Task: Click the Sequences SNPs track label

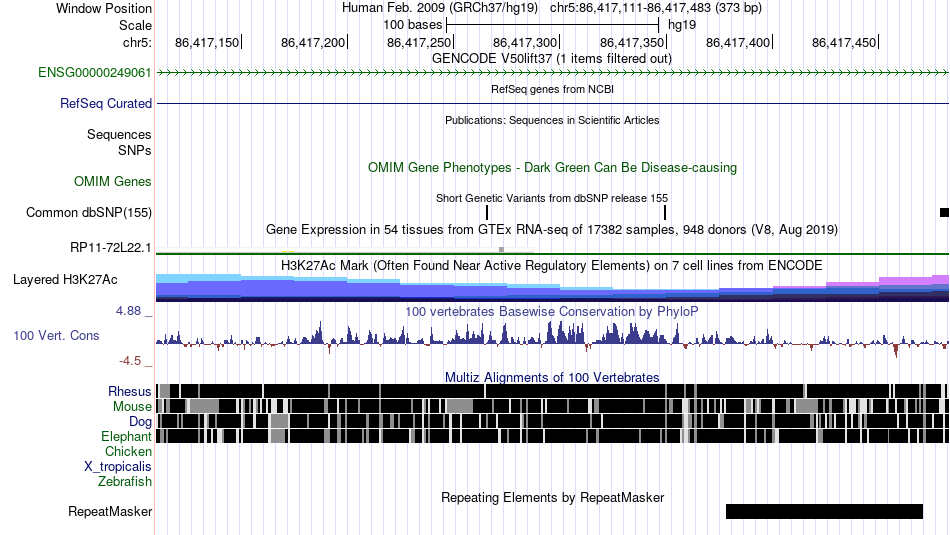Action: [119, 142]
